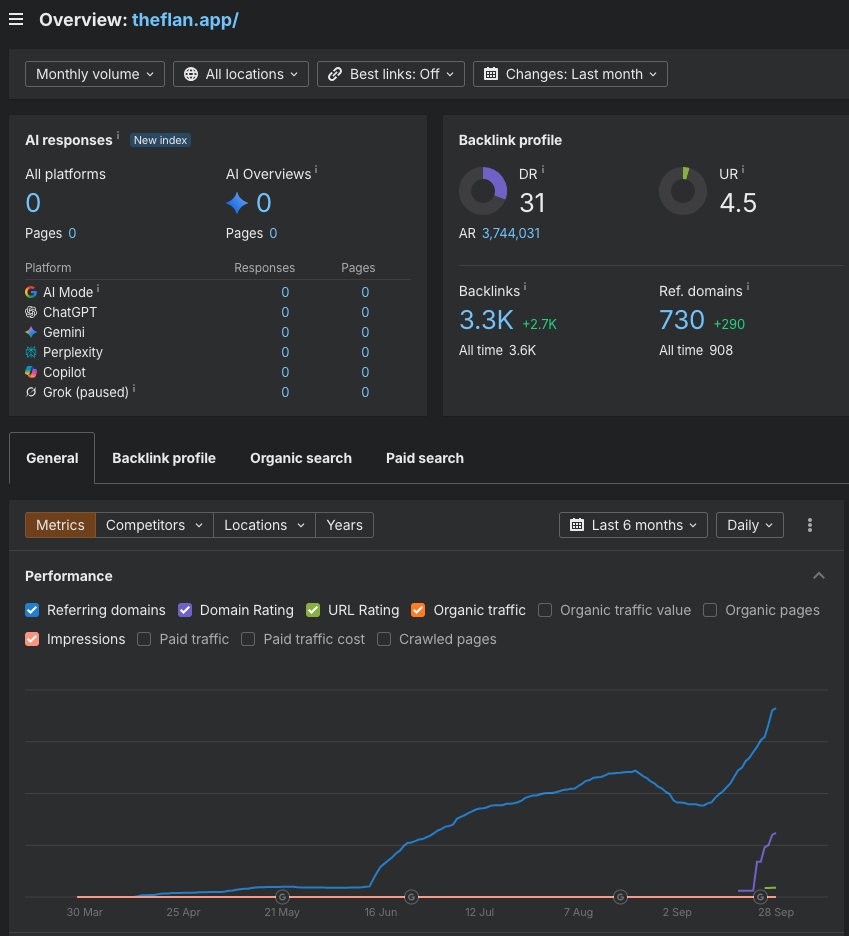Screen dimensions: 849x936
Task: Click the Ref. domains 730 value
Action: [x=682, y=320]
